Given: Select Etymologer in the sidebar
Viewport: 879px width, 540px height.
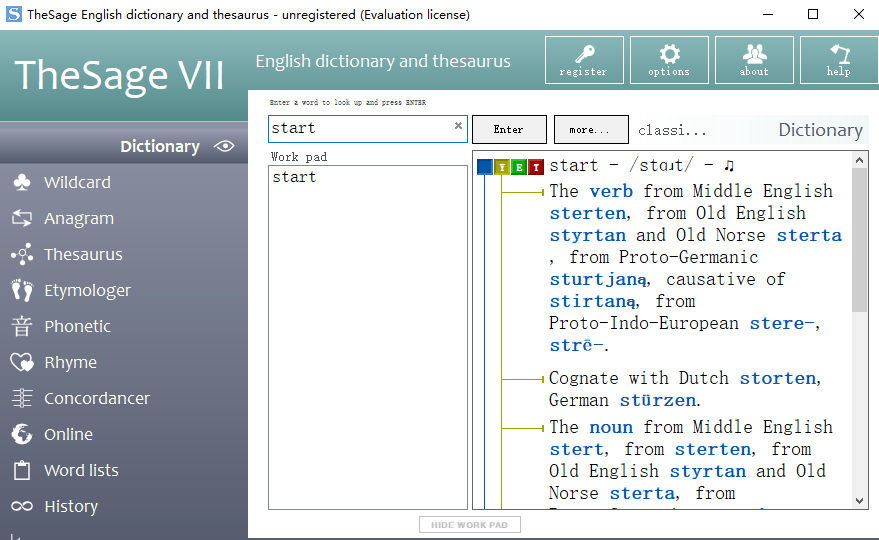Looking at the screenshot, I should click(87, 290).
